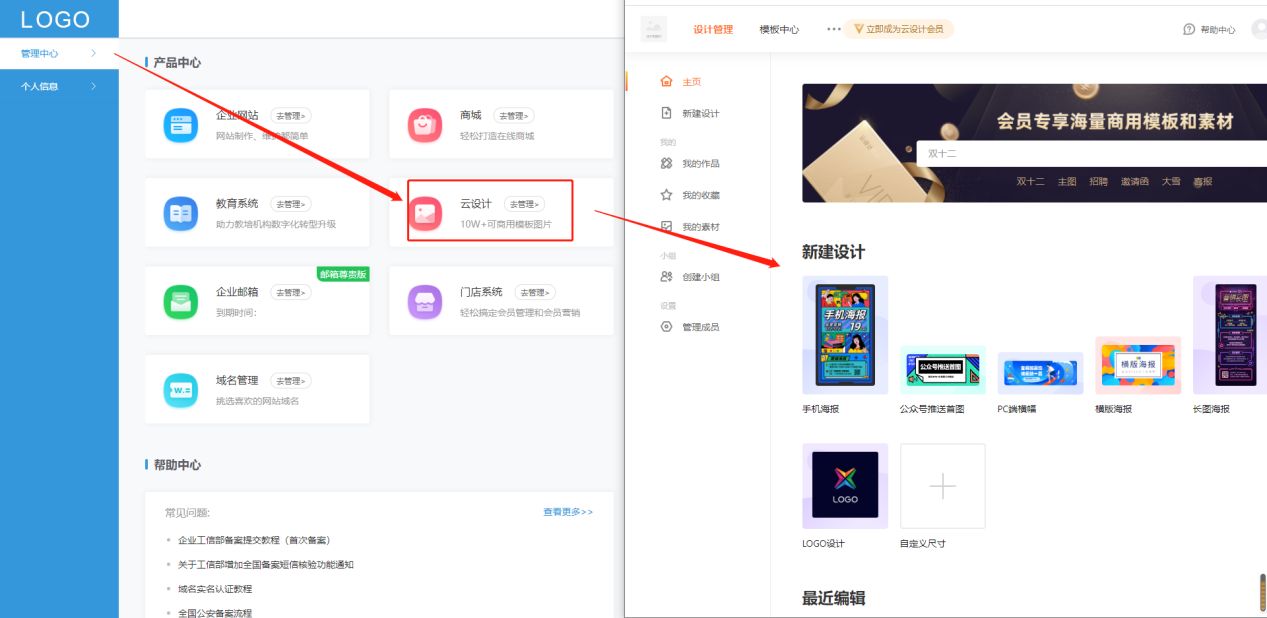Click 创建小组 in the design sidebar
This screenshot has width=1267, height=618.
click(690, 277)
